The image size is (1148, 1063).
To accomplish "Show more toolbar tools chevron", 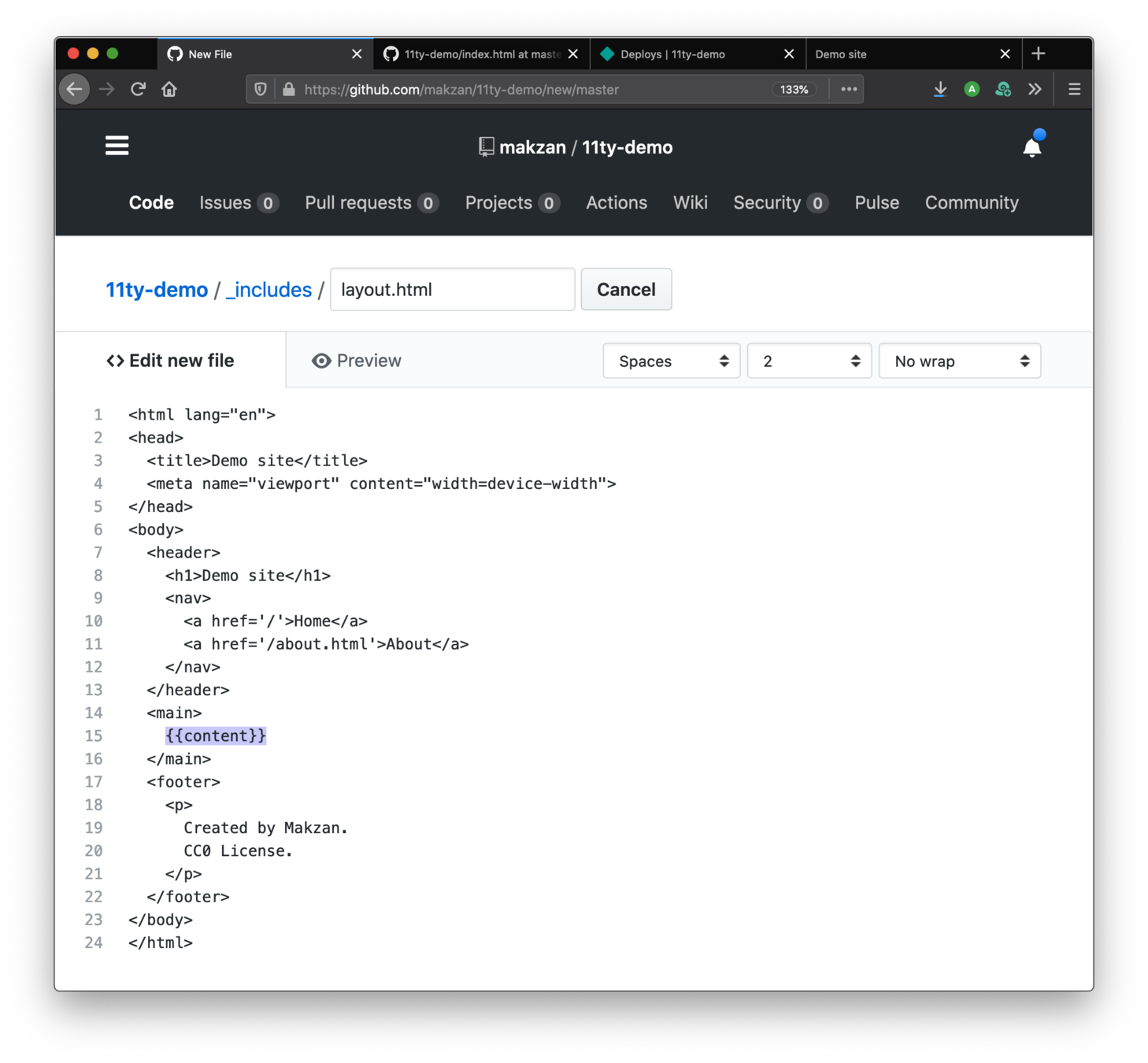I will [1035, 89].
